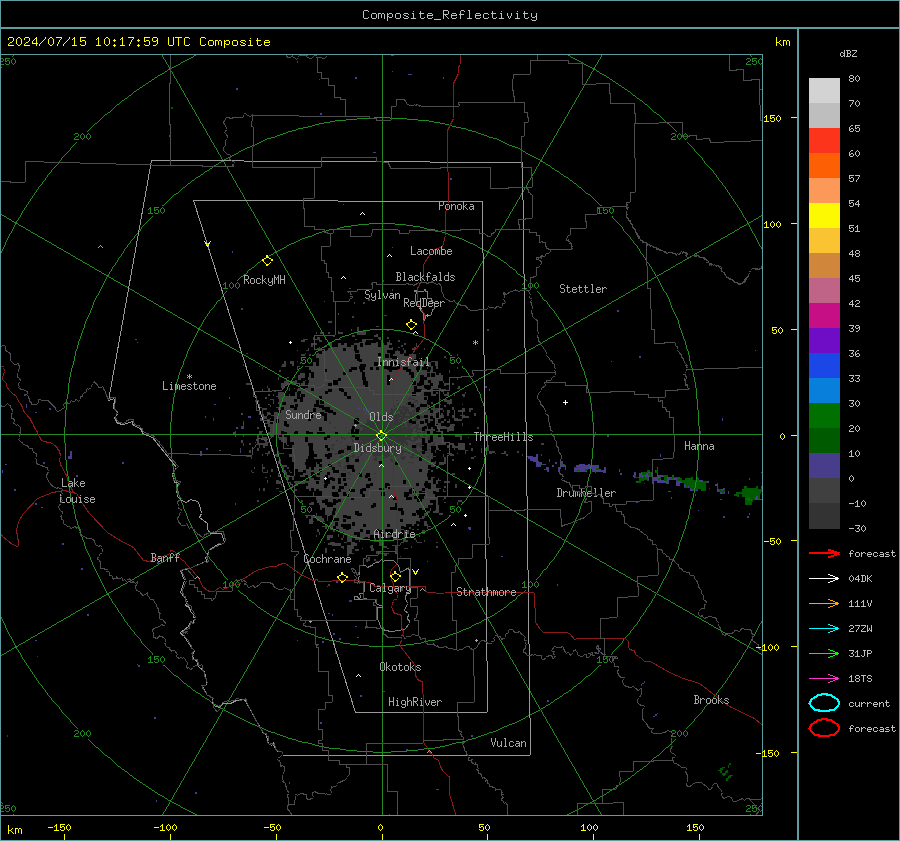900x841 pixels.
Task: Click the Brooks map label
Action: click(x=711, y=700)
